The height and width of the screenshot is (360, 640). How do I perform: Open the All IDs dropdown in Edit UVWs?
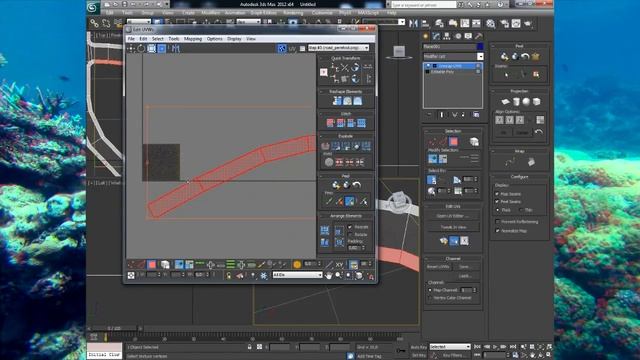[x=297, y=275]
